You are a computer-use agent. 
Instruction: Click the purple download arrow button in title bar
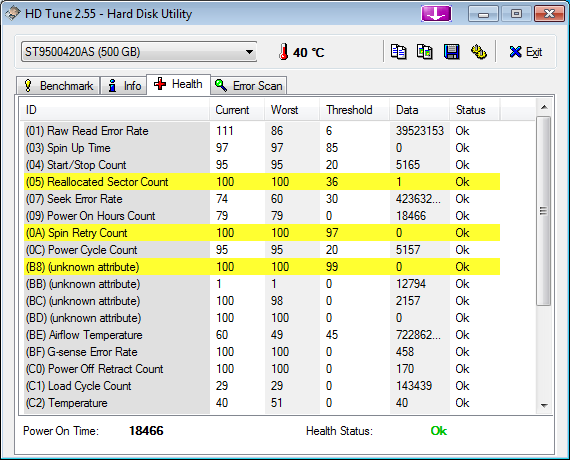[x=436, y=14]
